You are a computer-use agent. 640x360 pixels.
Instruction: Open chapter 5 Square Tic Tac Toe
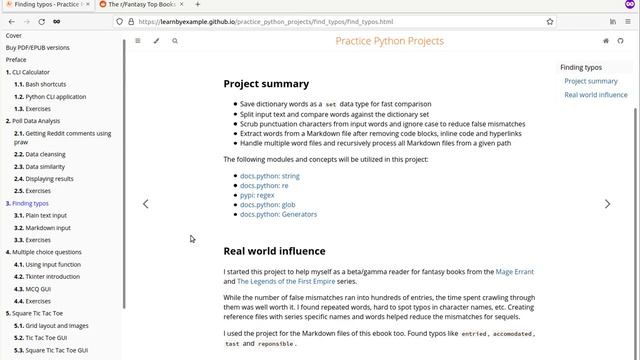tap(34, 313)
